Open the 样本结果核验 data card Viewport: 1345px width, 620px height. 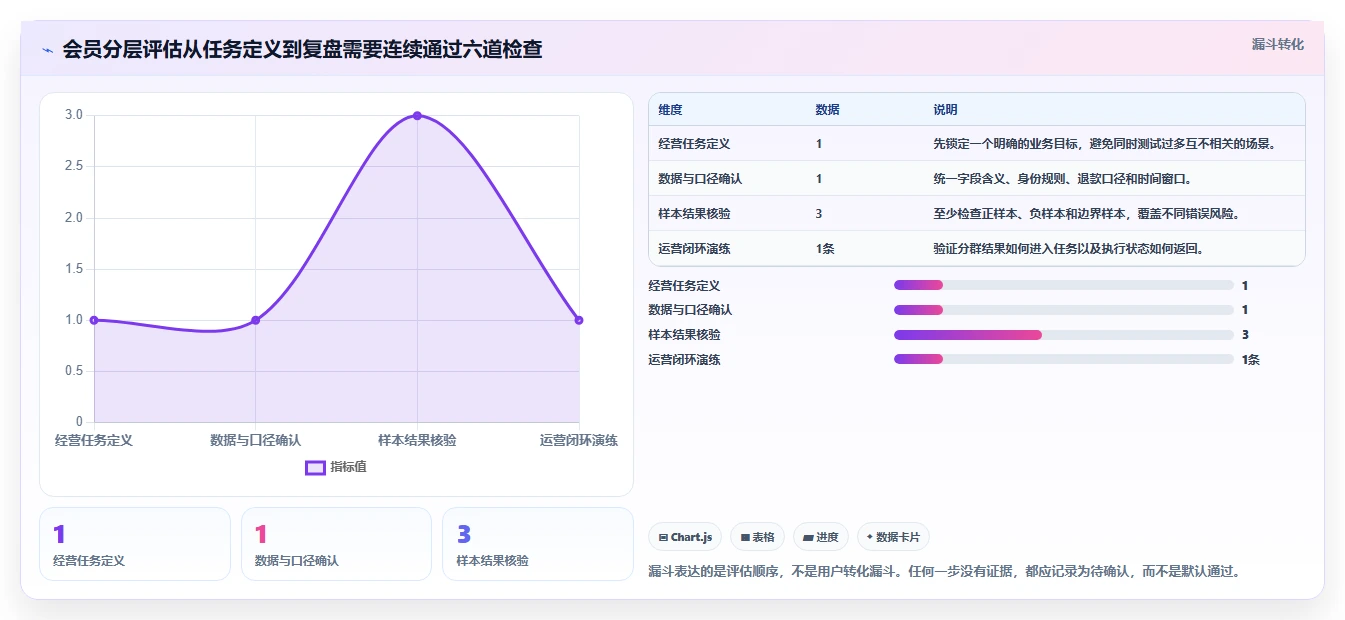coord(537,544)
